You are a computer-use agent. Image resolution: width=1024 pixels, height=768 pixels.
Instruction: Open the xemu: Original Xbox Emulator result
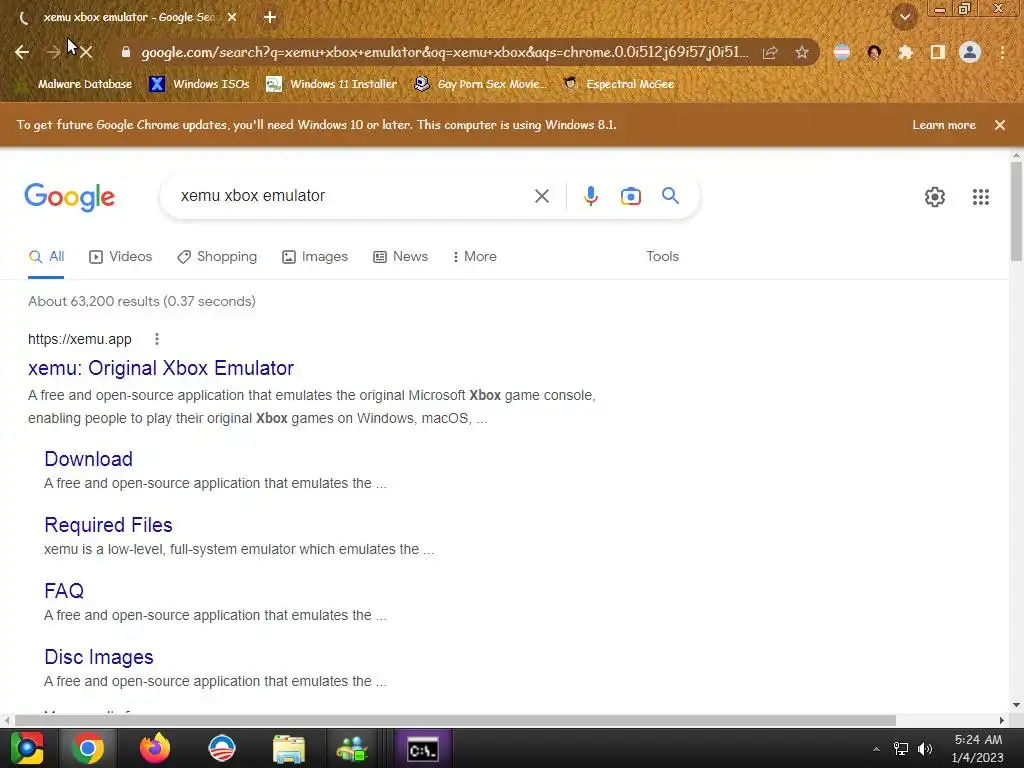point(161,368)
